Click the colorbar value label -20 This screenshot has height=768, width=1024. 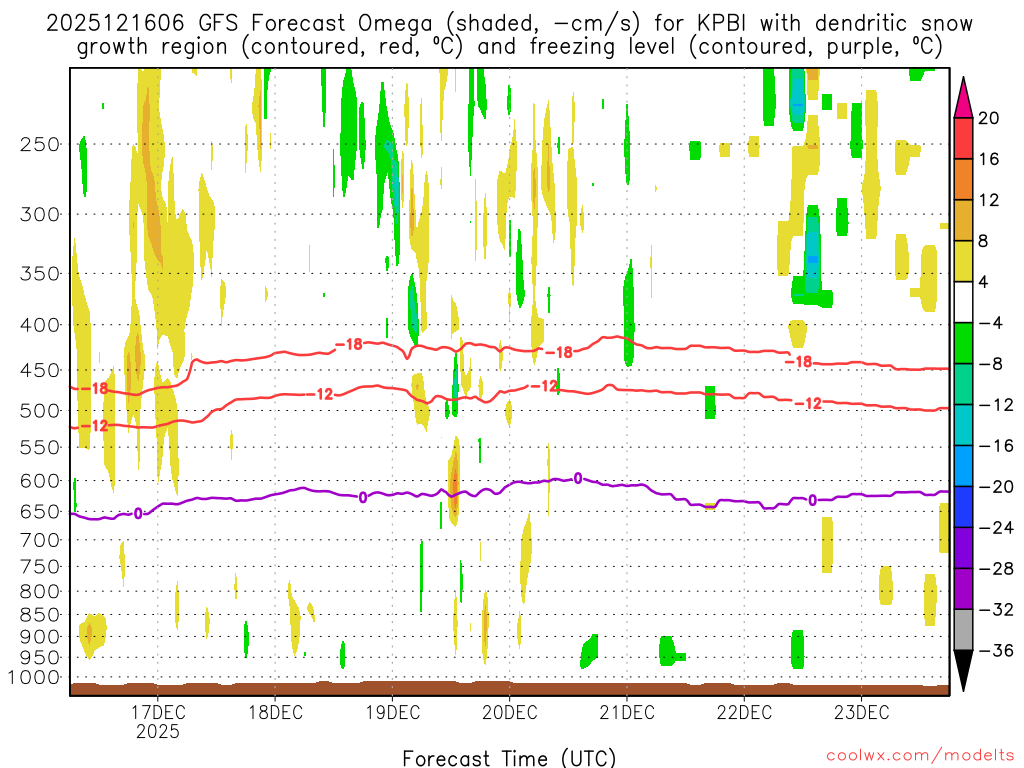[x=996, y=487]
